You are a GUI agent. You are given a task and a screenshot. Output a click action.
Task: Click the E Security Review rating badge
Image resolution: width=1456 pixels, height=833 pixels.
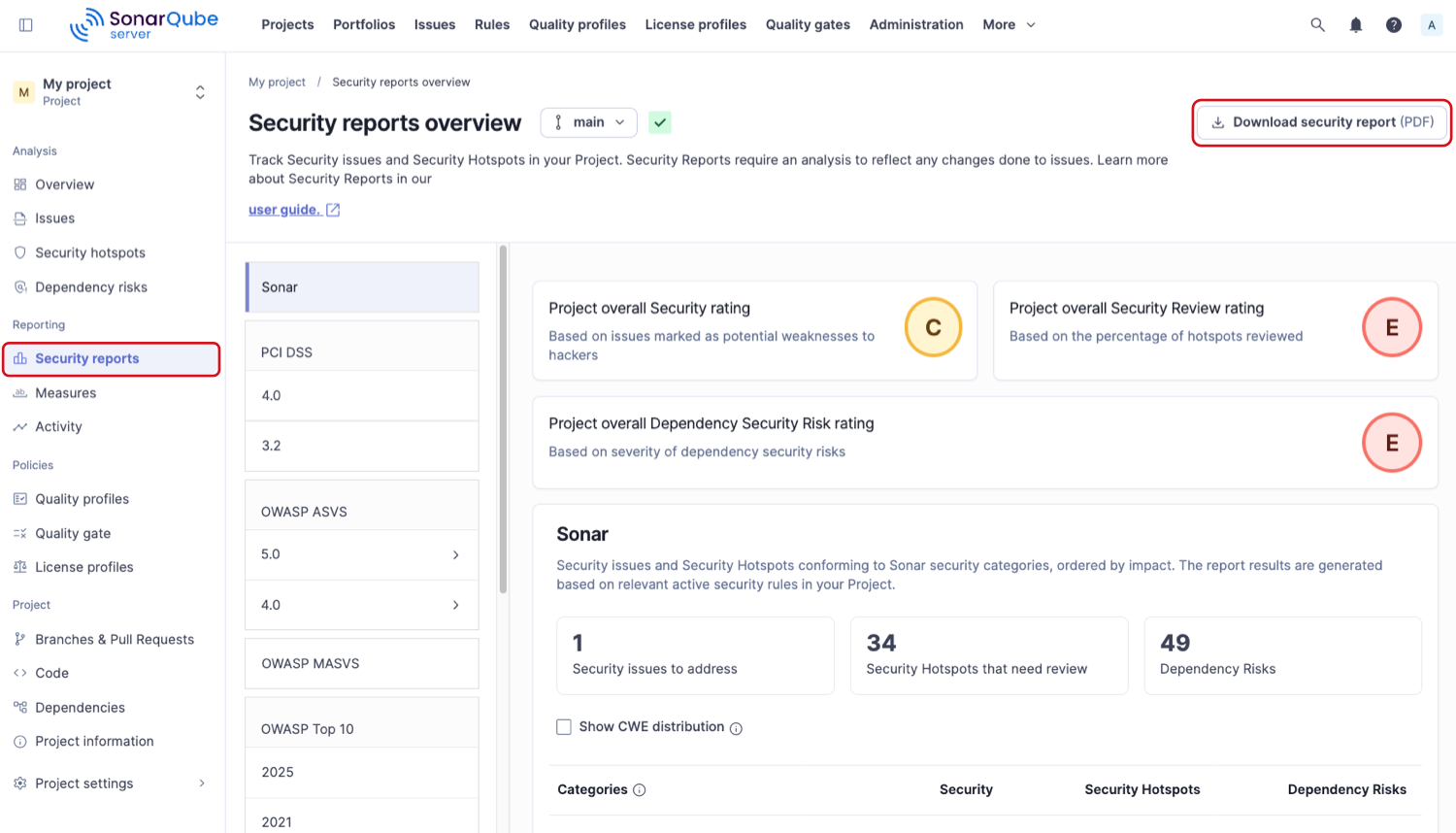pos(1392,328)
